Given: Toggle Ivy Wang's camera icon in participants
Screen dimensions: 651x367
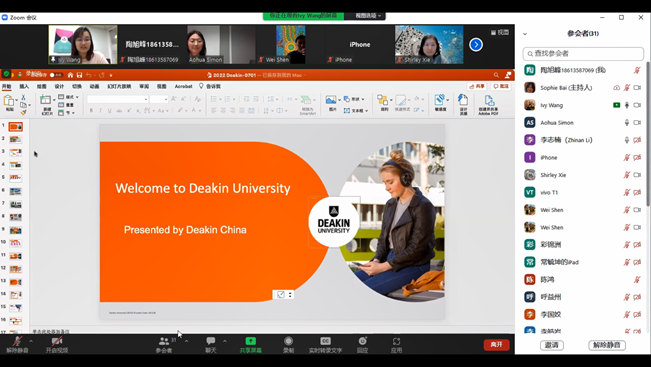Looking at the screenshot, I should tap(637, 105).
